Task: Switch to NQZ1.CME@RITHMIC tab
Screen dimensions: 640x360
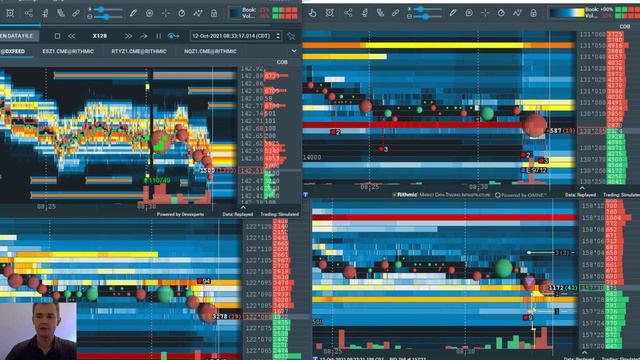Action: click(x=210, y=51)
